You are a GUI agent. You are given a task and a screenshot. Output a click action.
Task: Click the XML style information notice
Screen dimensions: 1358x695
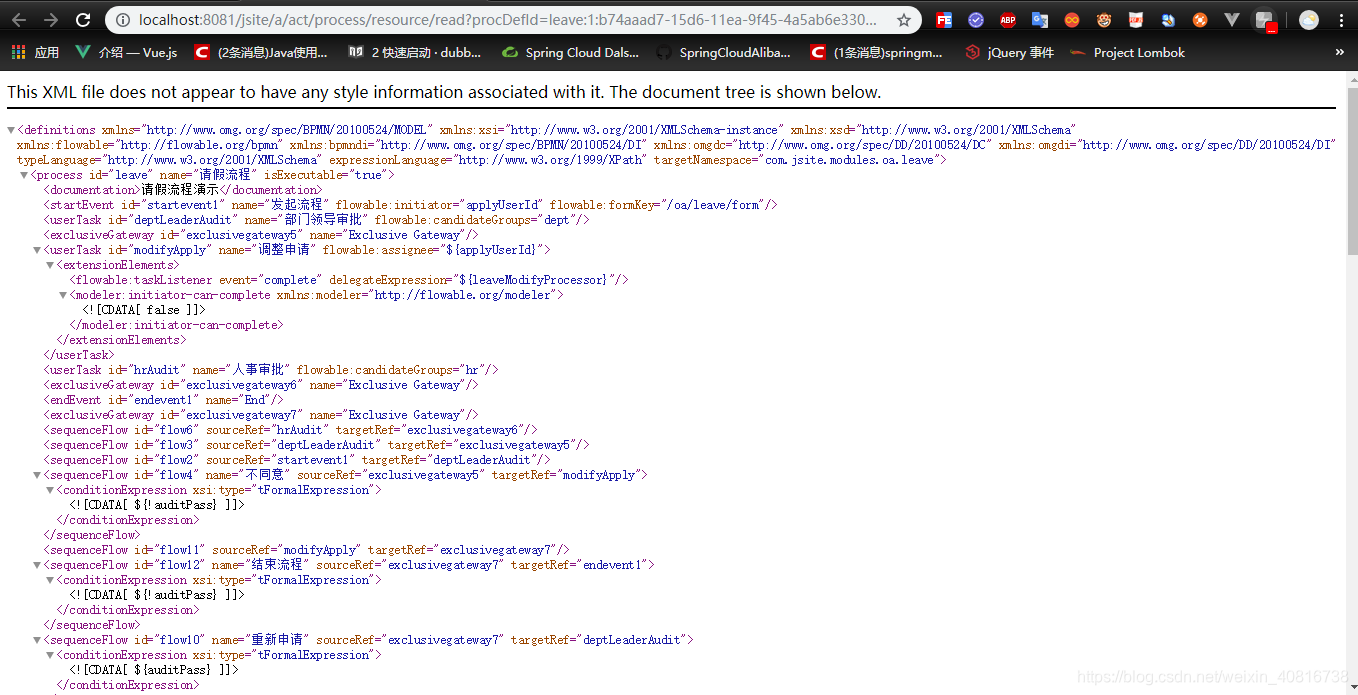(444, 92)
